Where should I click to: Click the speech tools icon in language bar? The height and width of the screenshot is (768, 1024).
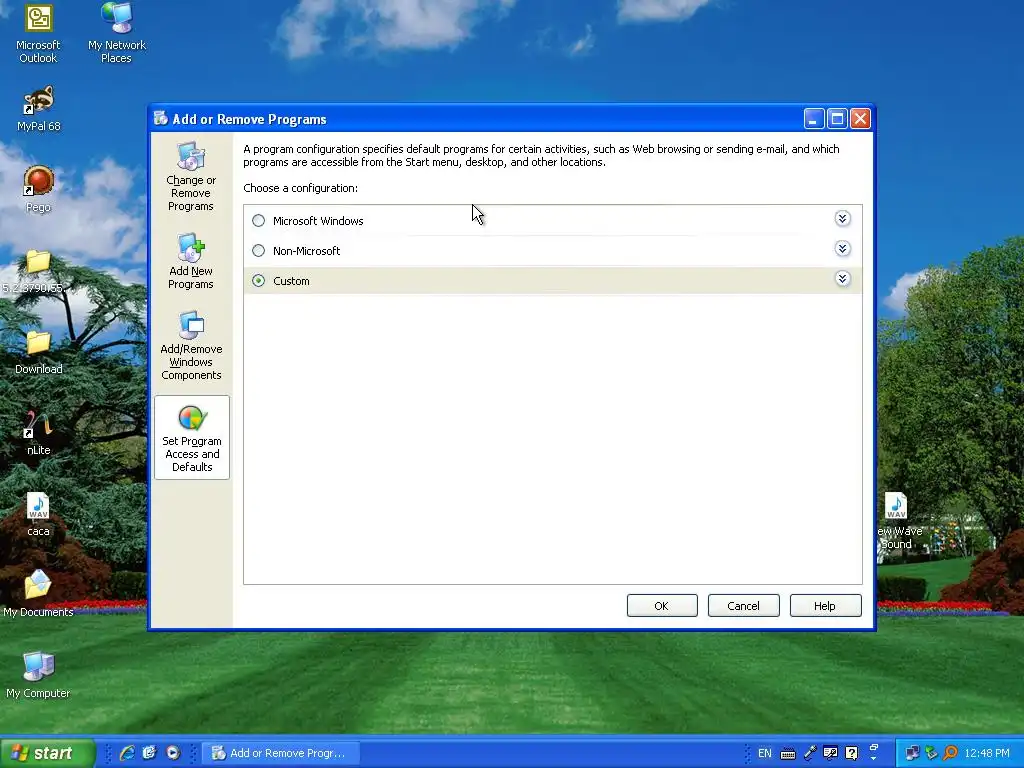click(x=830, y=753)
